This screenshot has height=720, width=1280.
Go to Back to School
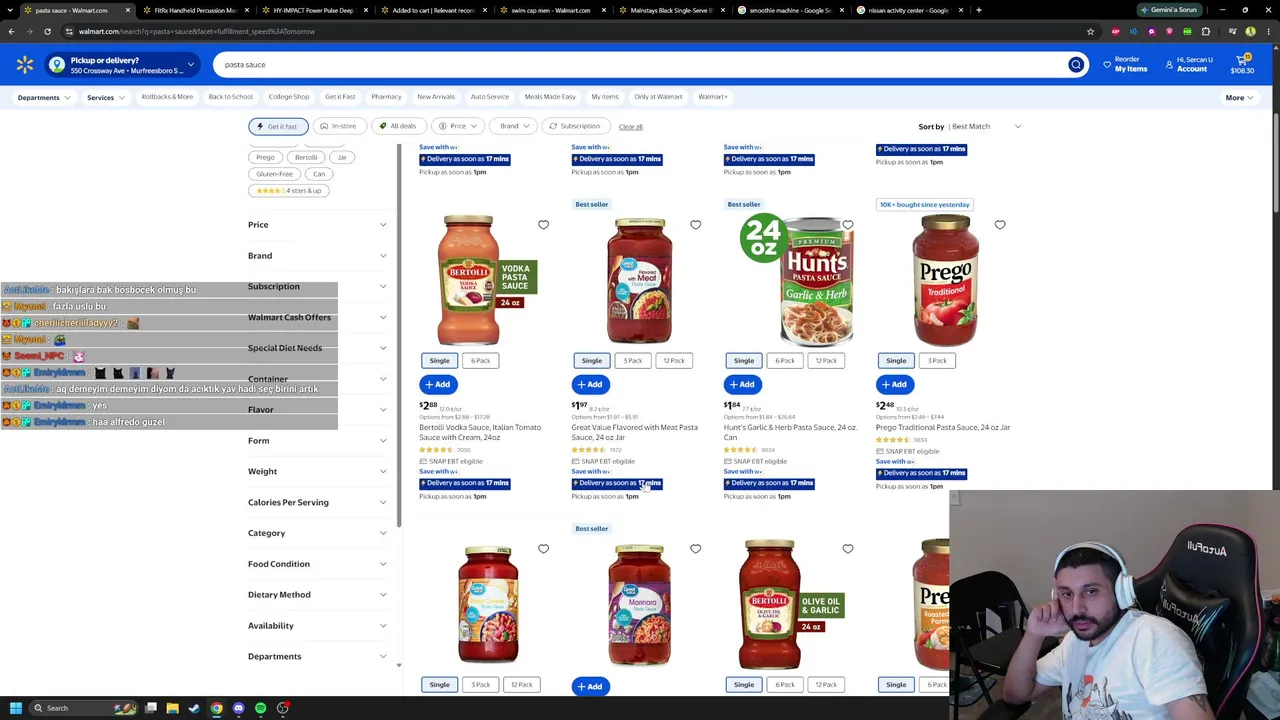pos(230,97)
